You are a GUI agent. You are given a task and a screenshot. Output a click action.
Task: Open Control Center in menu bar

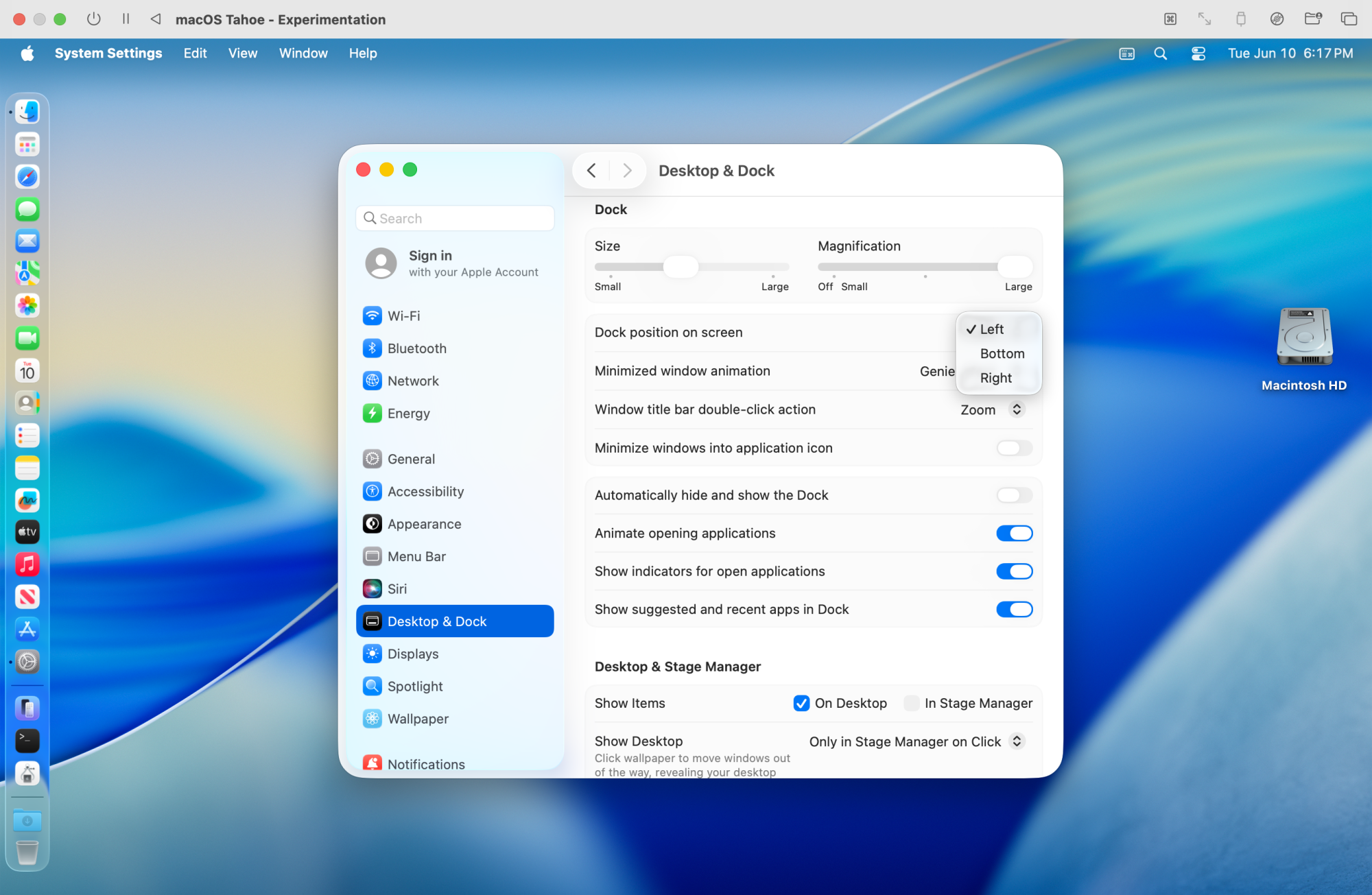coord(1198,53)
